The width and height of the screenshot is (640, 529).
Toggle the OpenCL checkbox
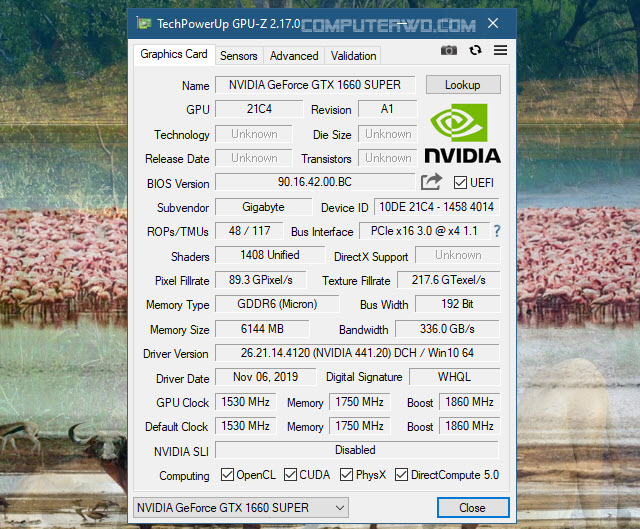pyautogui.click(x=227, y=474)
